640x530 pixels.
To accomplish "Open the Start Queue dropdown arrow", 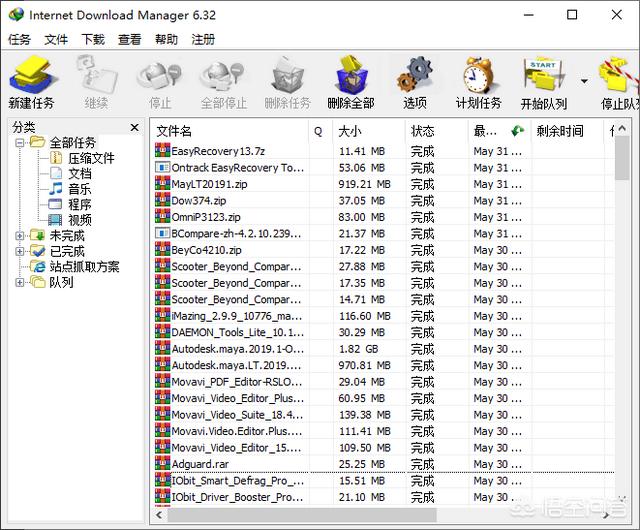I will [x=584, y=81].
